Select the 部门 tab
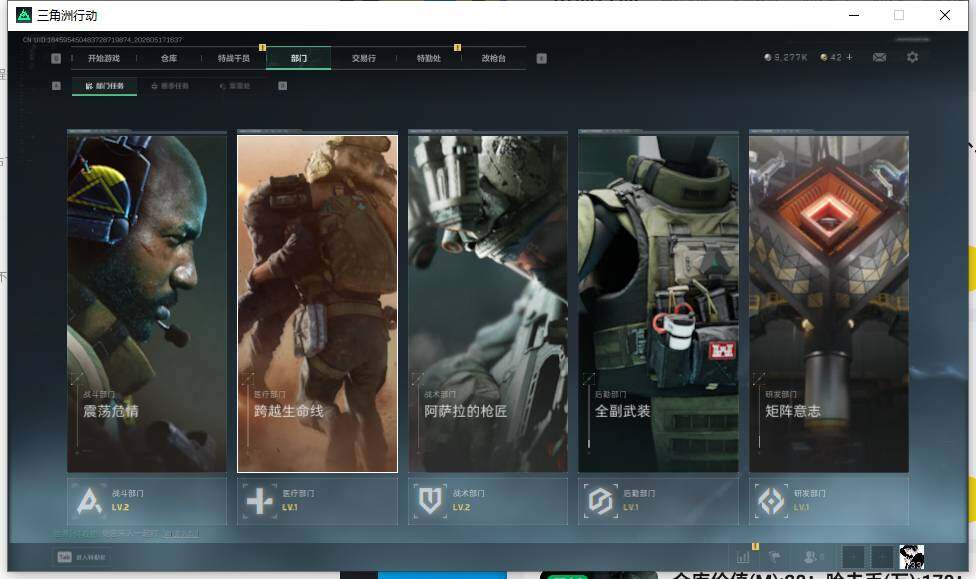Screen dimensions: 976x579 tap(299, 59)
